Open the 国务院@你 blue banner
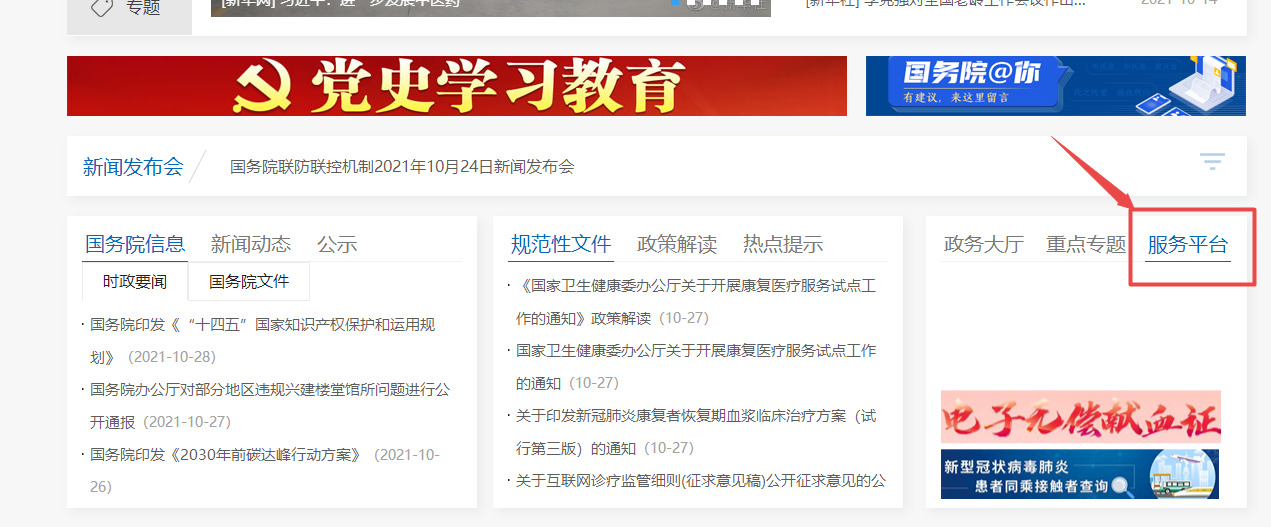Screen dimensions: 1271x527 point(1055,86)
